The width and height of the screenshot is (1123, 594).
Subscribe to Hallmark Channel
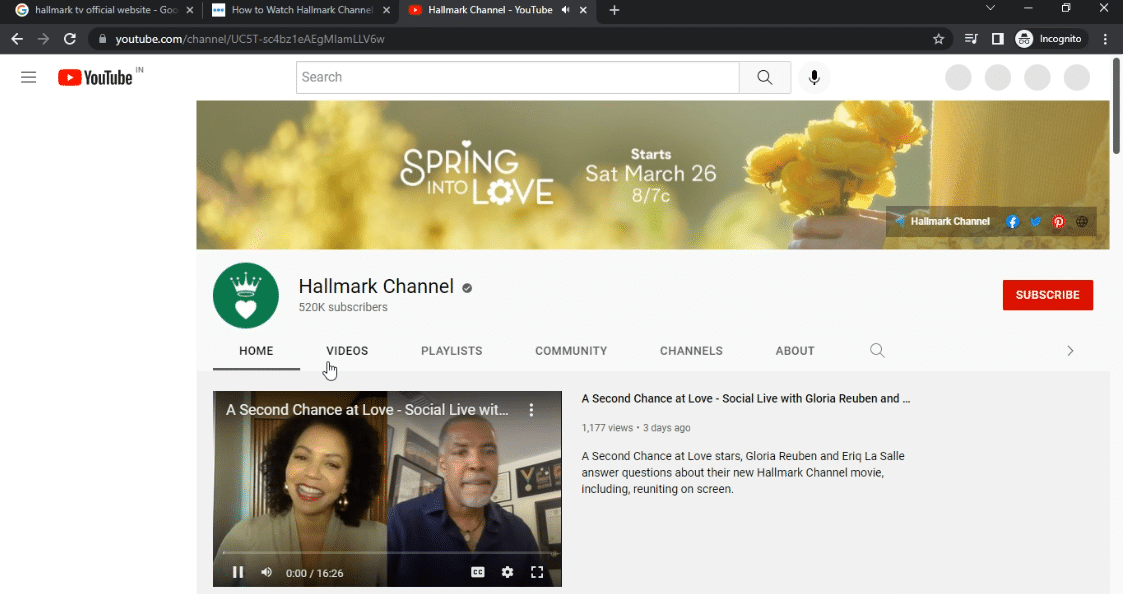1047,295
